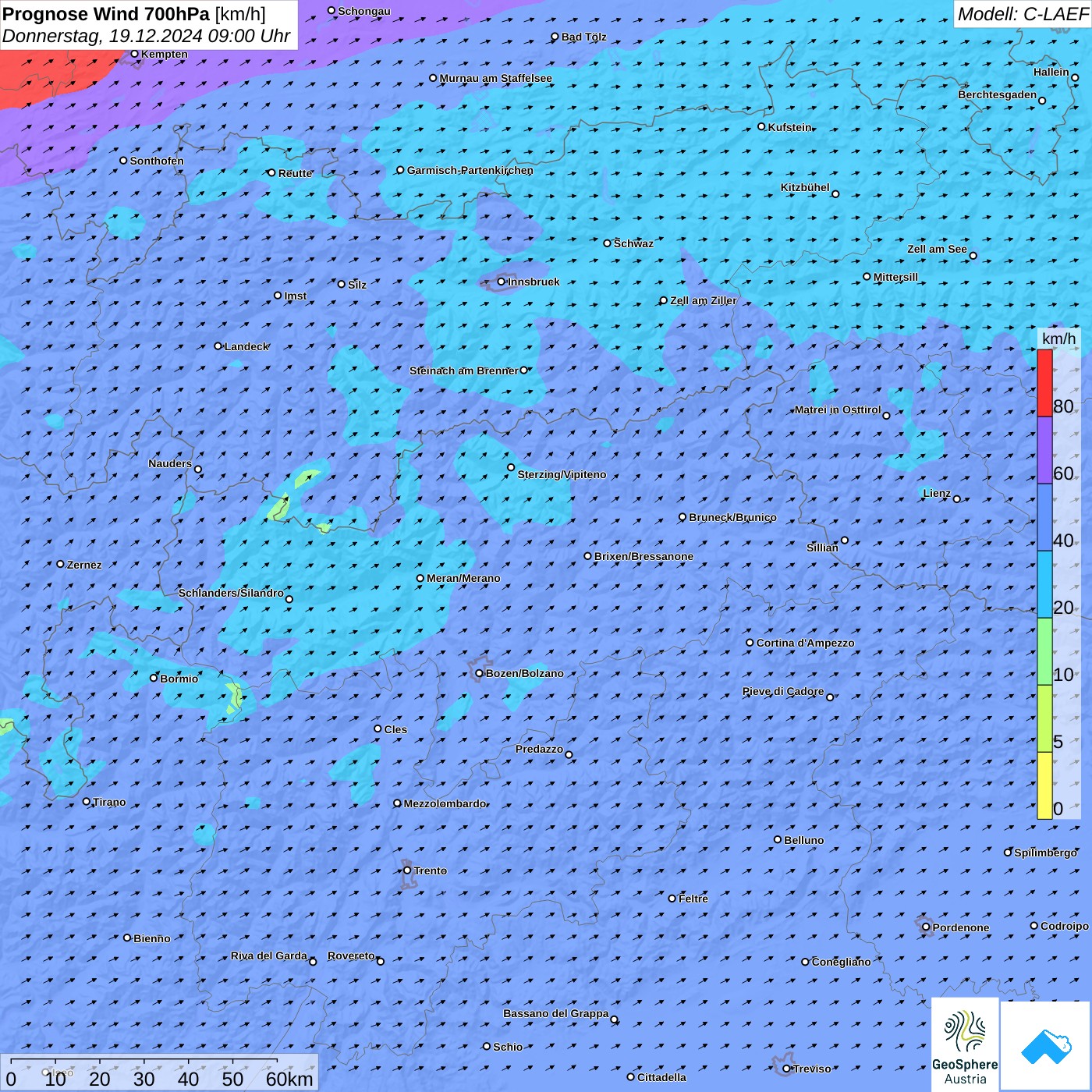Select the yellow 0 km/h legend swatch
Image resolution: width=1092 pixels, height=1092 pixels.
pos(1044,785)
